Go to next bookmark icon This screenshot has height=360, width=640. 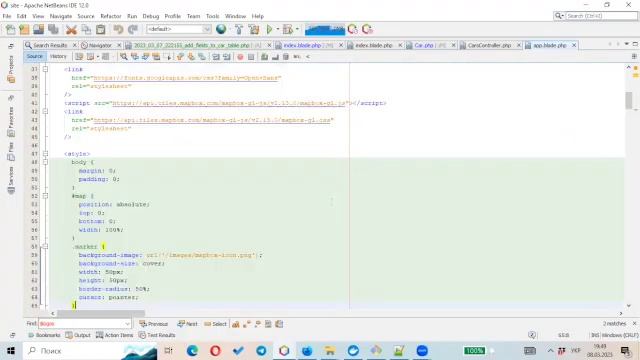tap(191, 57)
